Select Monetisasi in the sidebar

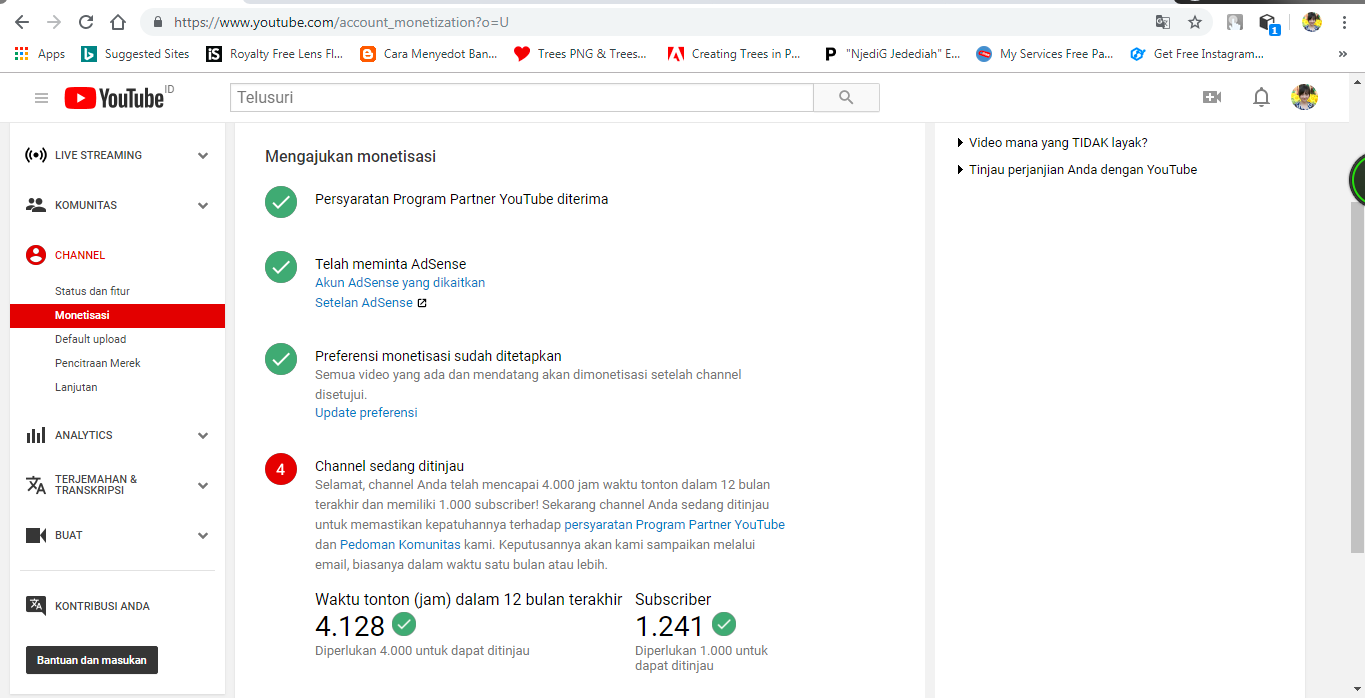point(117,315)
